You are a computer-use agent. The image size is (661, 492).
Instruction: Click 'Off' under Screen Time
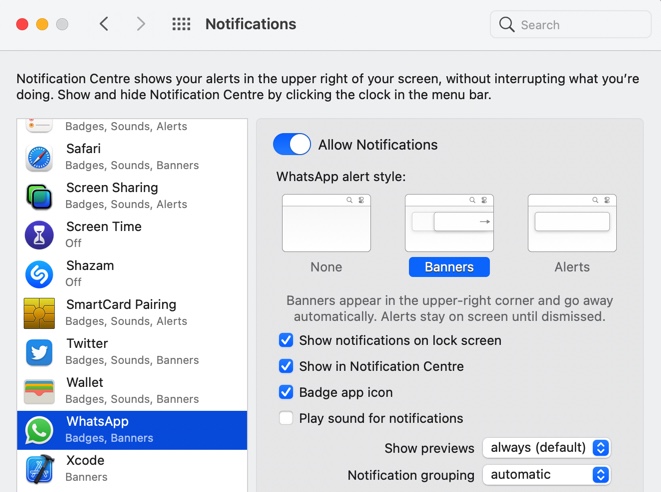73,243
